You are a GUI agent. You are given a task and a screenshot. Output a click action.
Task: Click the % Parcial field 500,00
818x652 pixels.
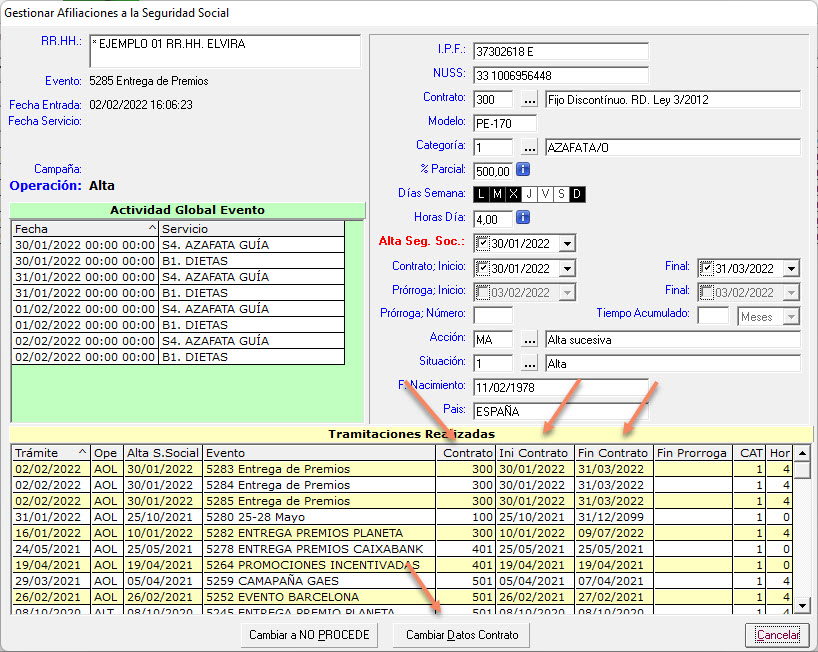click(x=493, y=171)
